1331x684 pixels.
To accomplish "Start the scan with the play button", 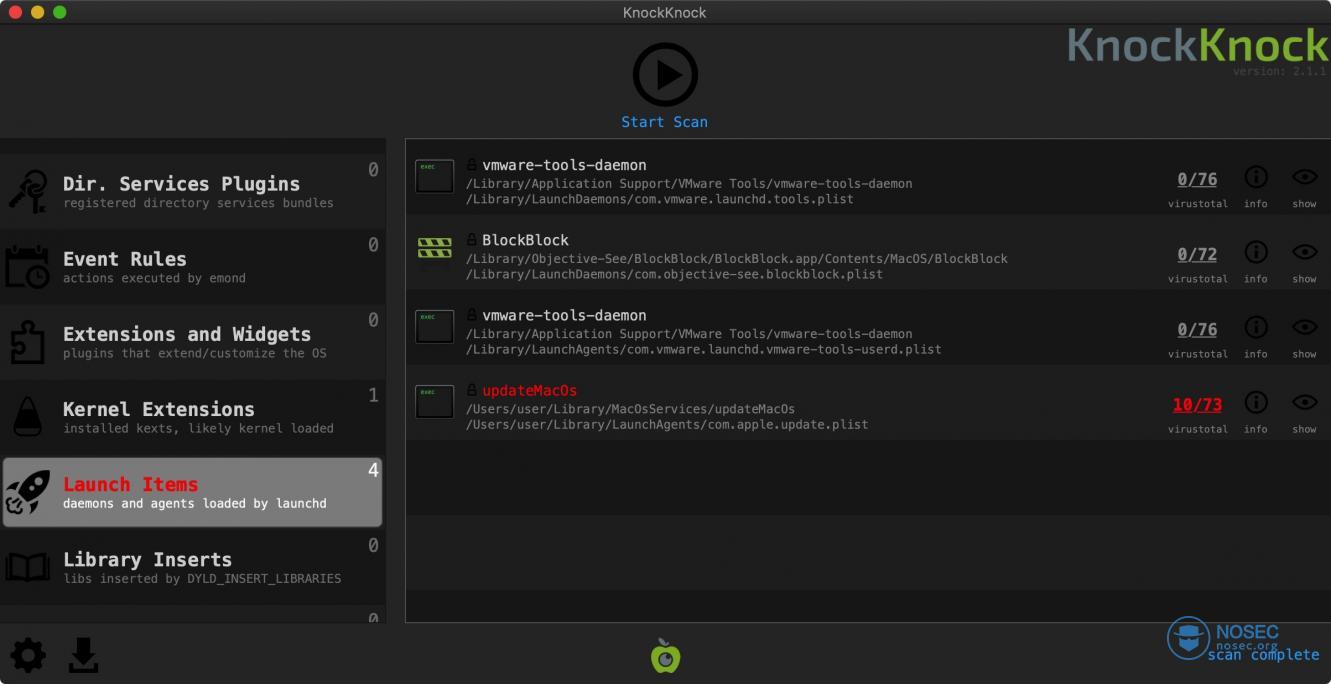I will pyautogui.click(x=665, y=75).
